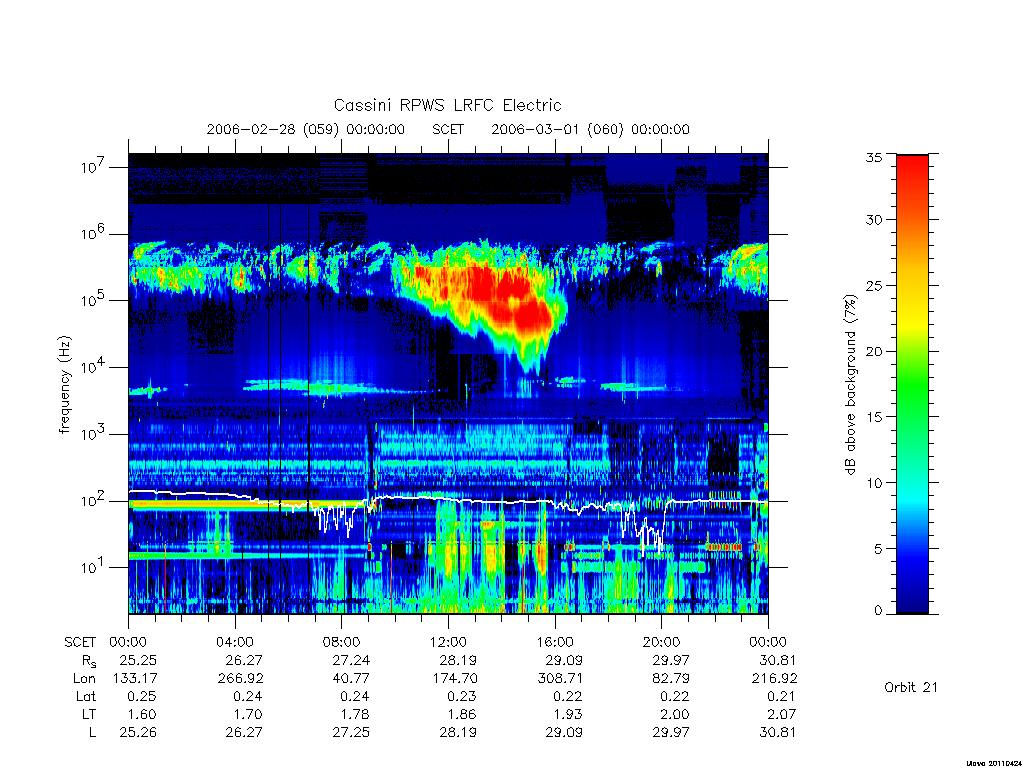Click the color bar gradient legend
Image resolution: width=1024 pixels, height=768 pixels.
pos(912,384)
